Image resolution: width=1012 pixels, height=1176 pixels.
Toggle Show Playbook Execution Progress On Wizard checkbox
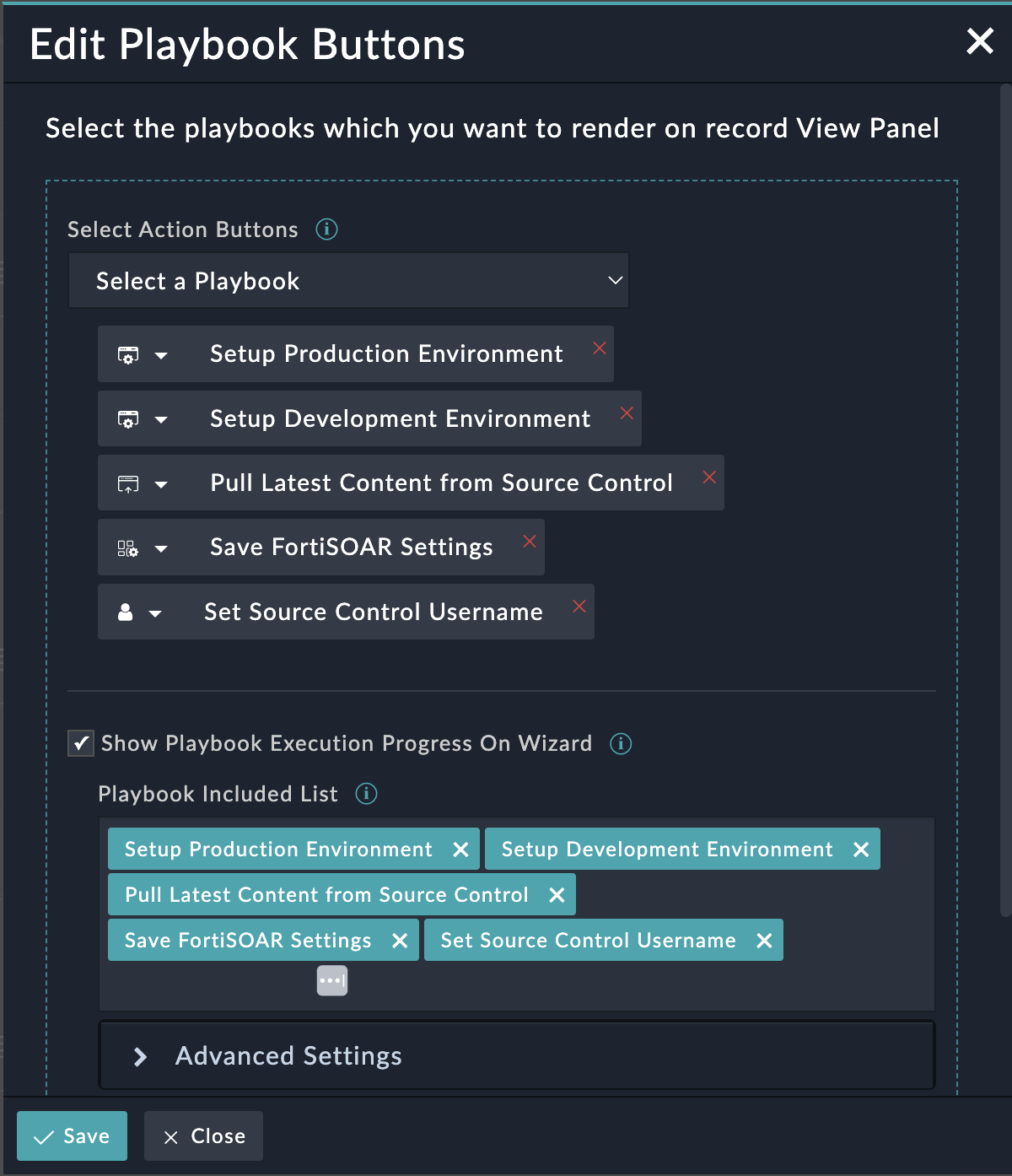click(81, 744)
